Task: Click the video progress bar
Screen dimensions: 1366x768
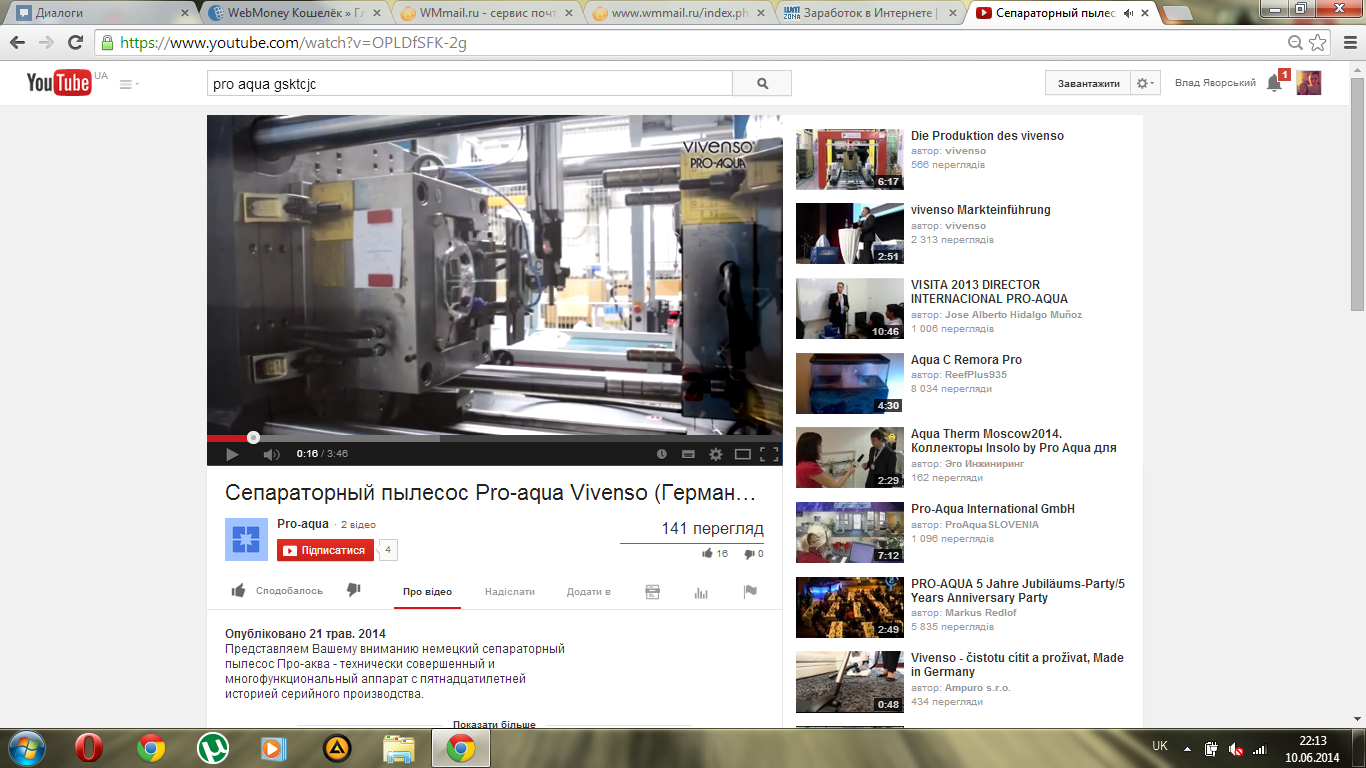Action: click(495, 438)
